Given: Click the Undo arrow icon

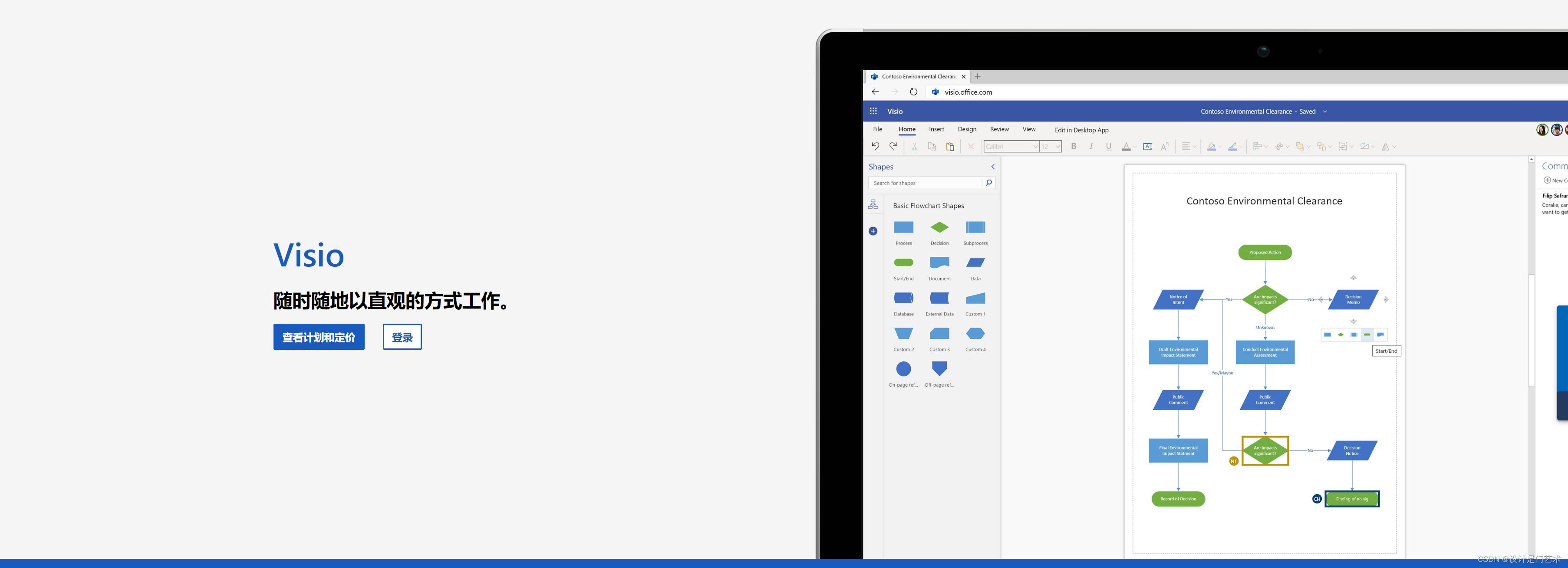Looking at the screenshot, I should tap(875, 146).
